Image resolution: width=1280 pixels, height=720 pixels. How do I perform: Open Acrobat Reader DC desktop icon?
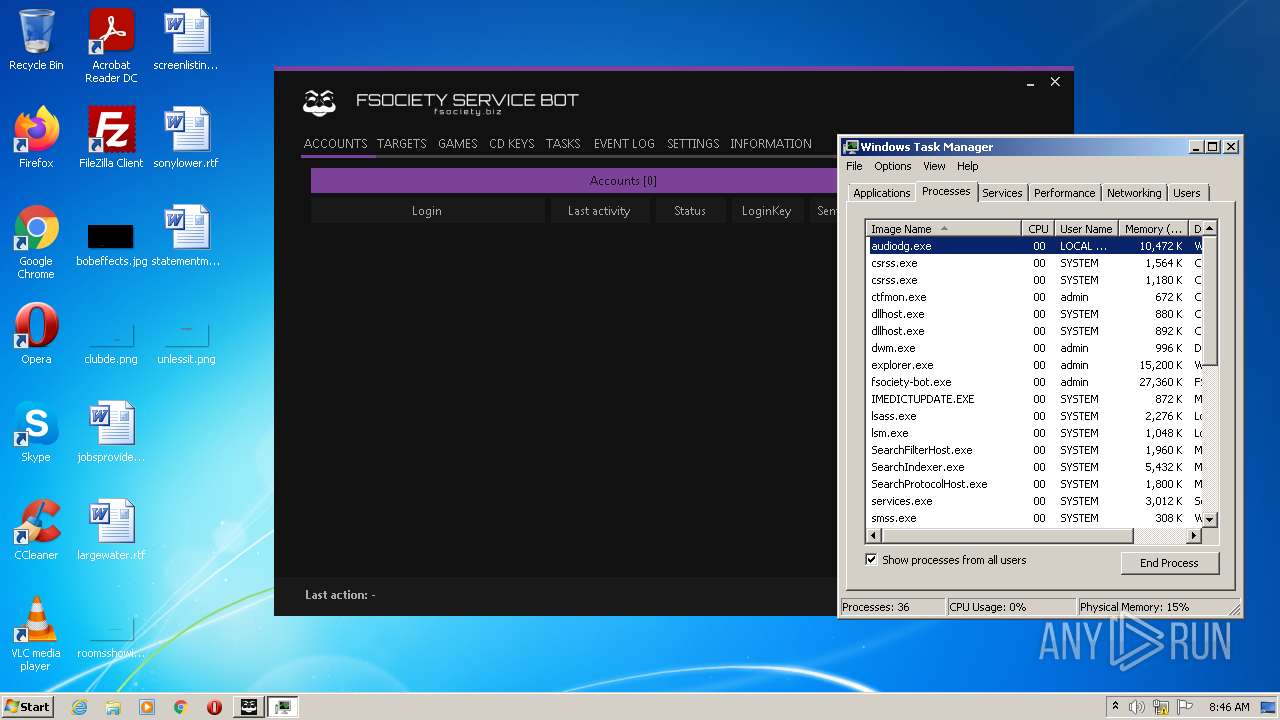click(111, 46)
